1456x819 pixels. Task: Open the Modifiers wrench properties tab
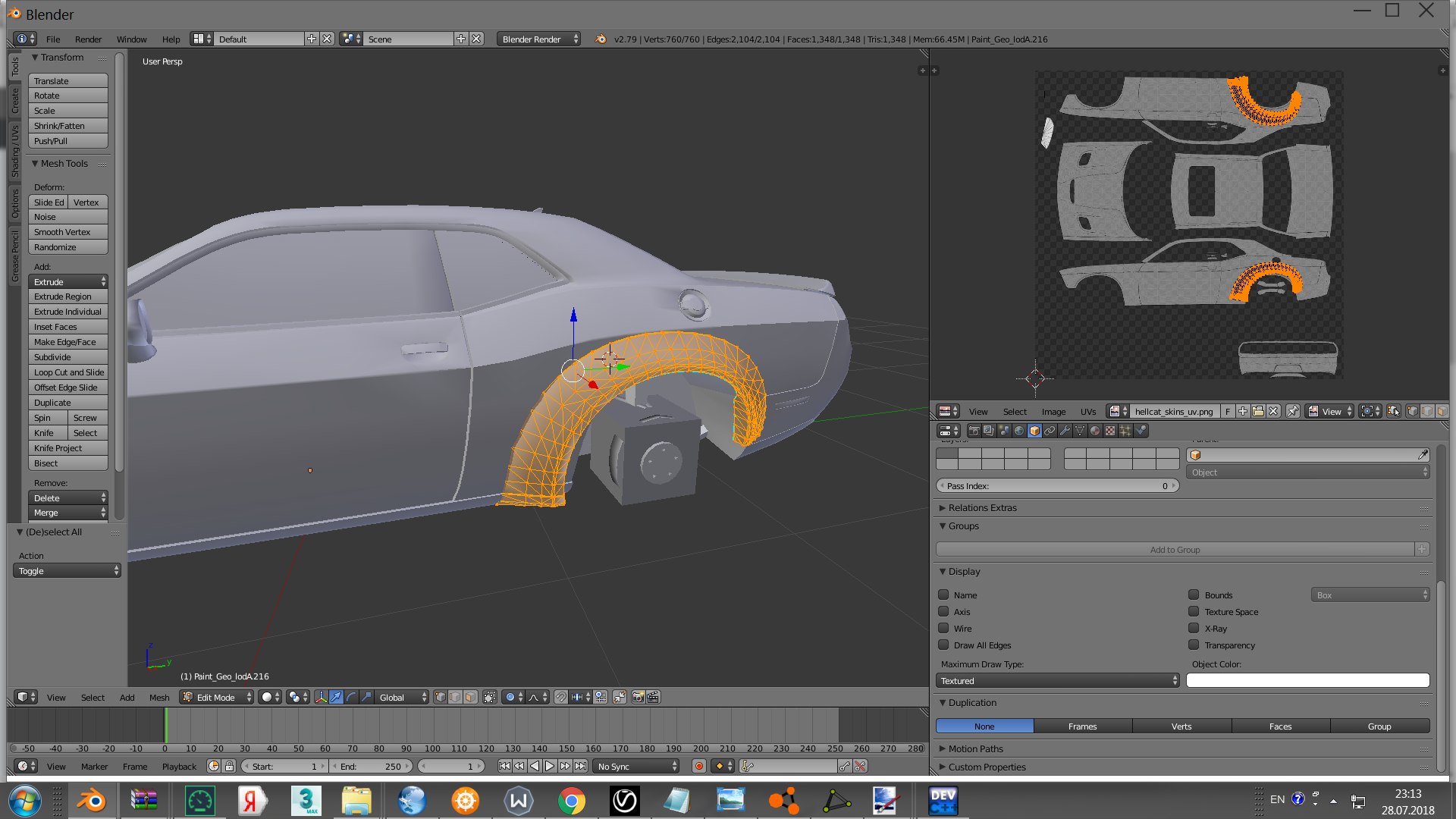(x=1065, y=431)
